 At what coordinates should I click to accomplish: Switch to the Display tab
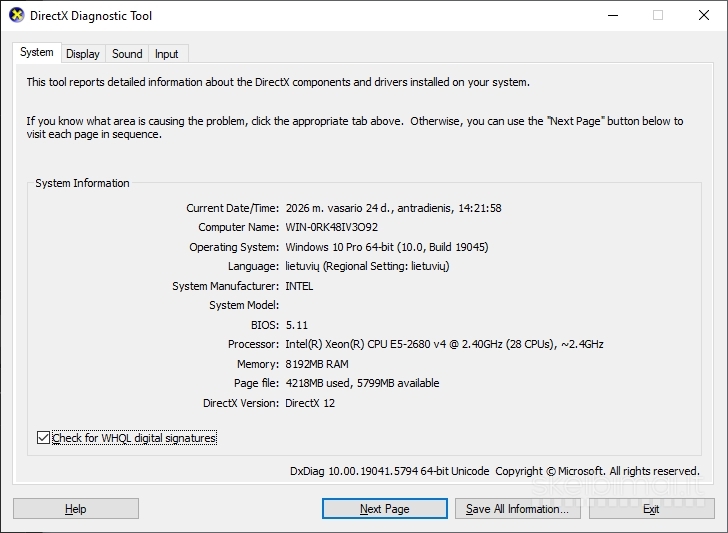point(83,54)
